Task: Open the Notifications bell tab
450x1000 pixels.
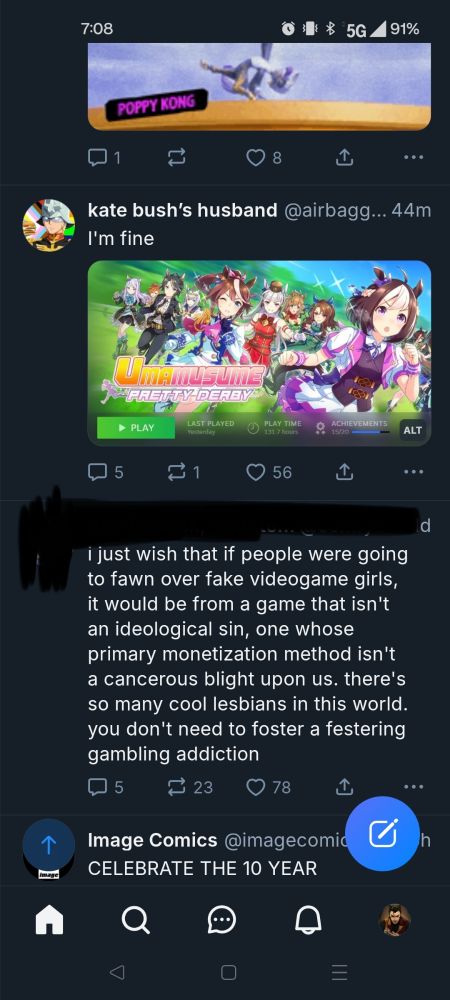Action: [308, 920]
